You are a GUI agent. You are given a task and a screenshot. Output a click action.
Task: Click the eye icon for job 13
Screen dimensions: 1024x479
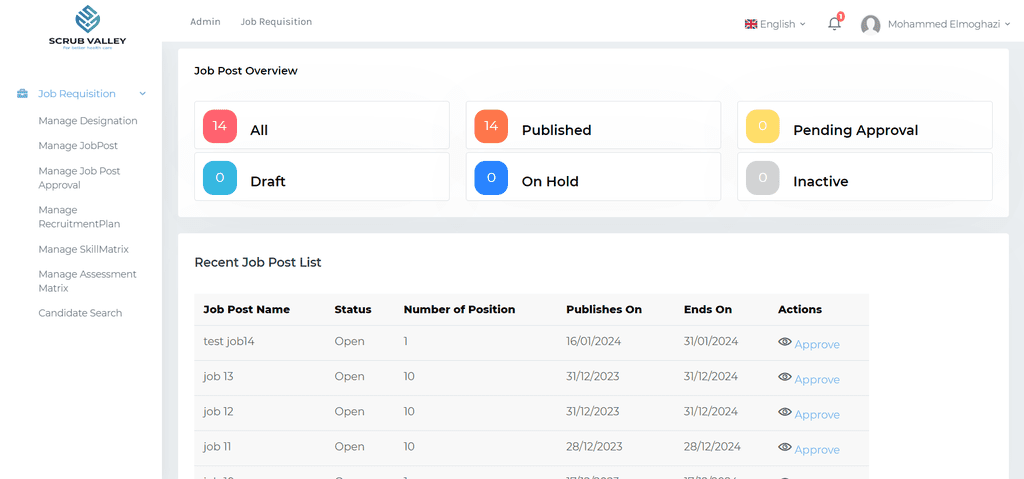point(785,377)
